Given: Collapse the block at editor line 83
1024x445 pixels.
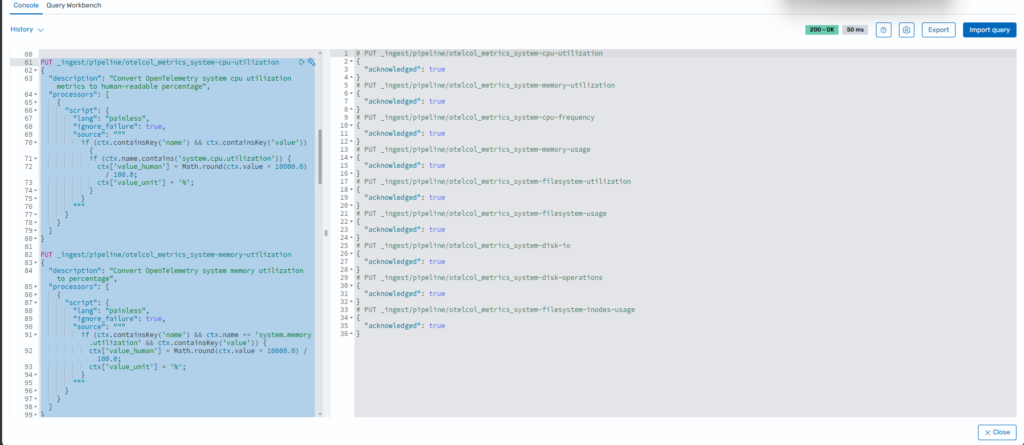Looking at the screenshot, I should pyautogui.click(x=35, y=263).
